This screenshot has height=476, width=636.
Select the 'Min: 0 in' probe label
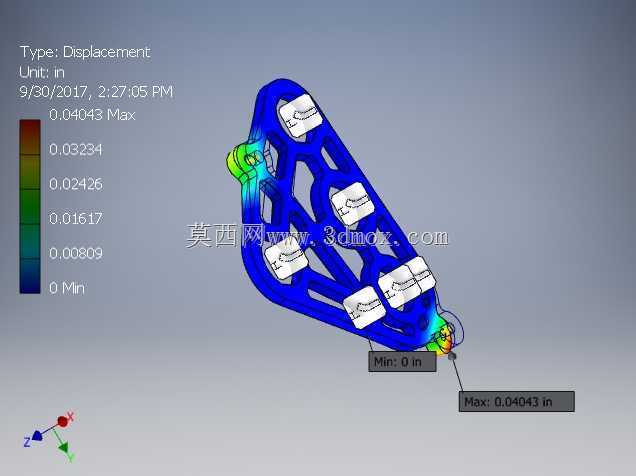tap(402, 361)
